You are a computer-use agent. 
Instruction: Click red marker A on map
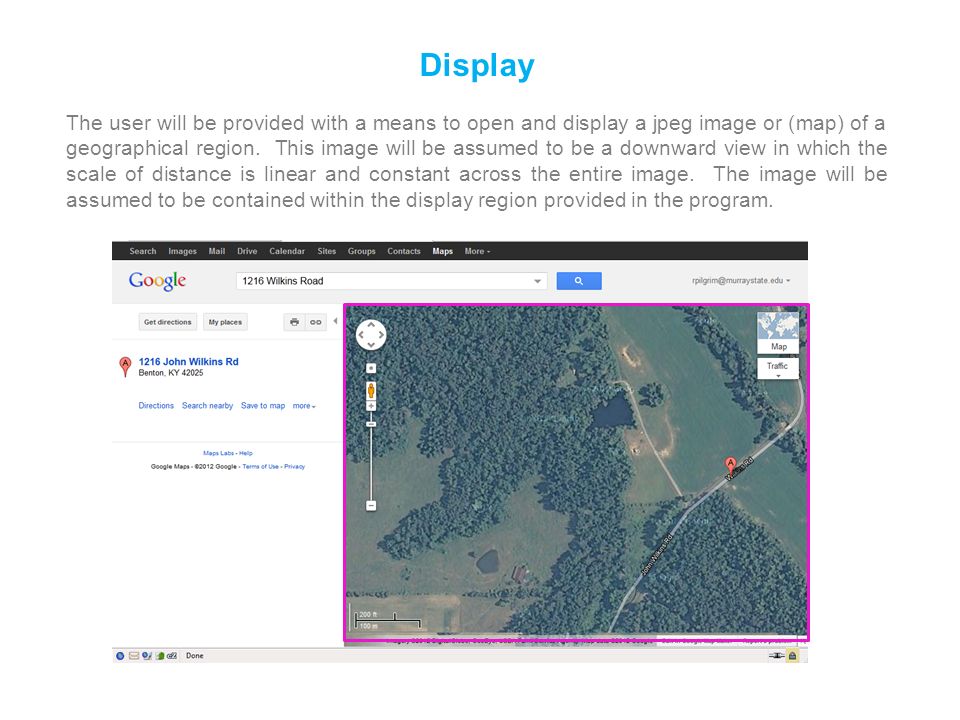tap(730, 466)
